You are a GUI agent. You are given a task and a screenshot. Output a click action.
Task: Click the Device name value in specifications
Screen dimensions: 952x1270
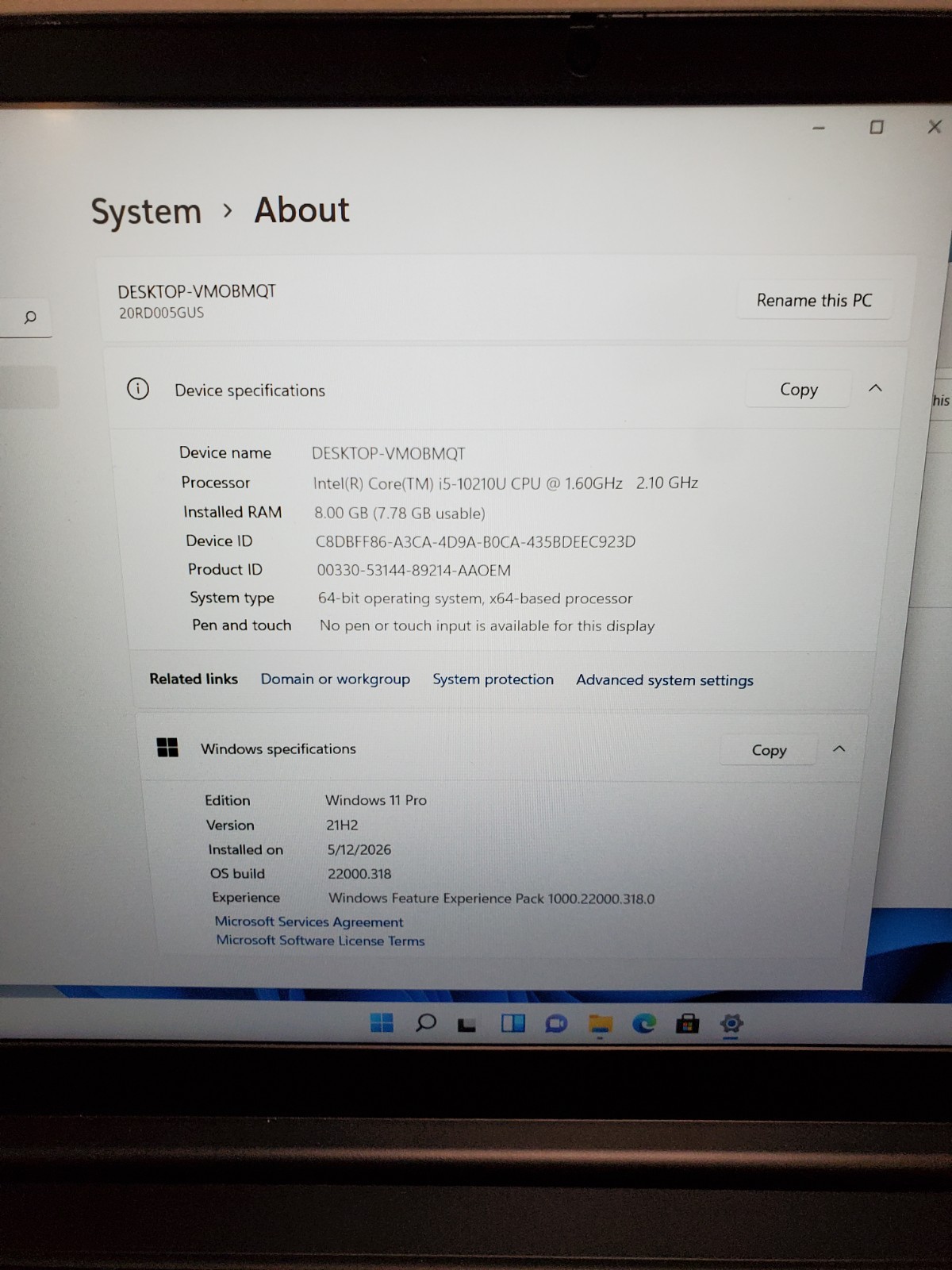[388, 454]
